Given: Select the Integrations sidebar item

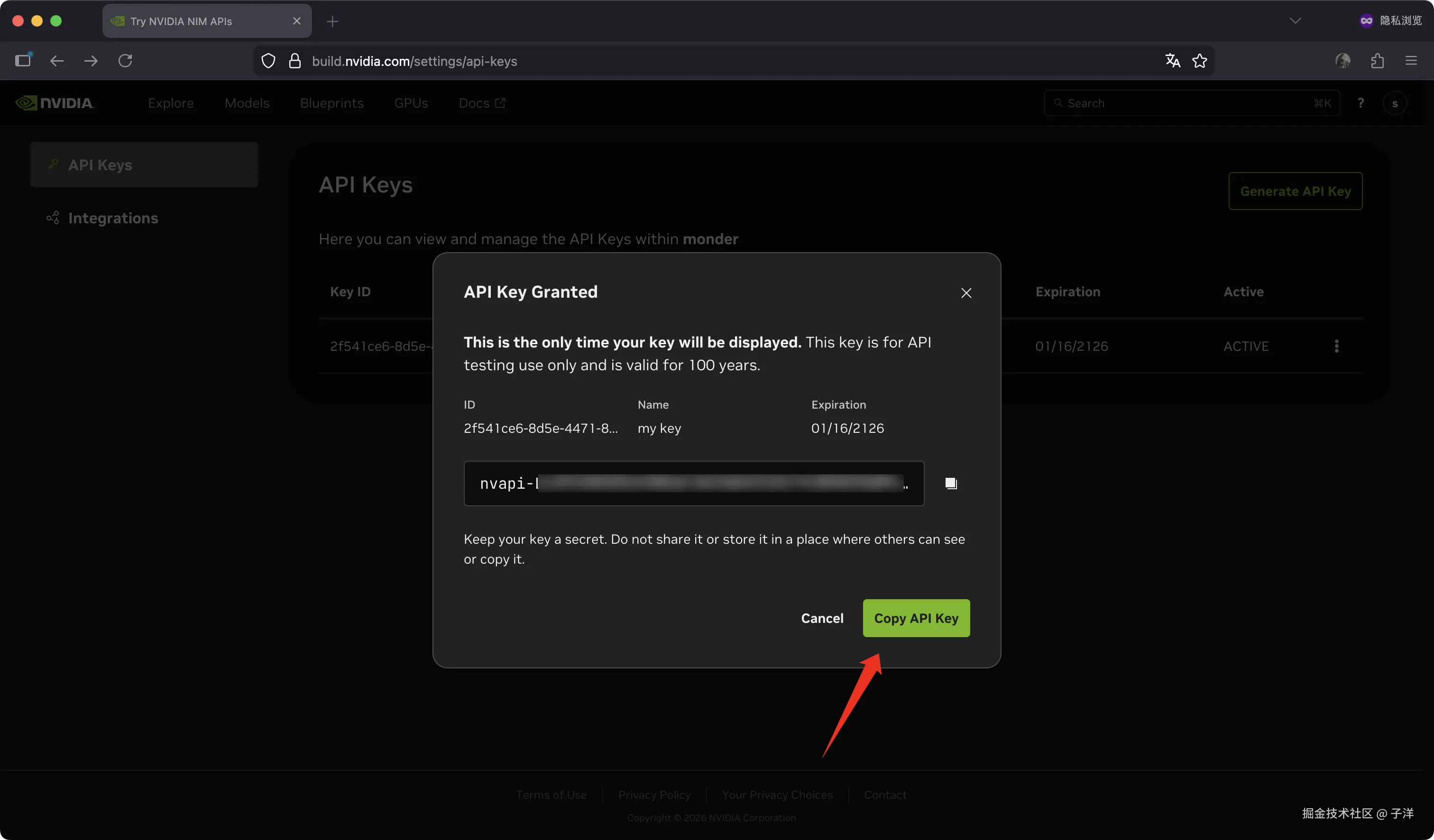Looking at the screenshot, I should [113, 219].
